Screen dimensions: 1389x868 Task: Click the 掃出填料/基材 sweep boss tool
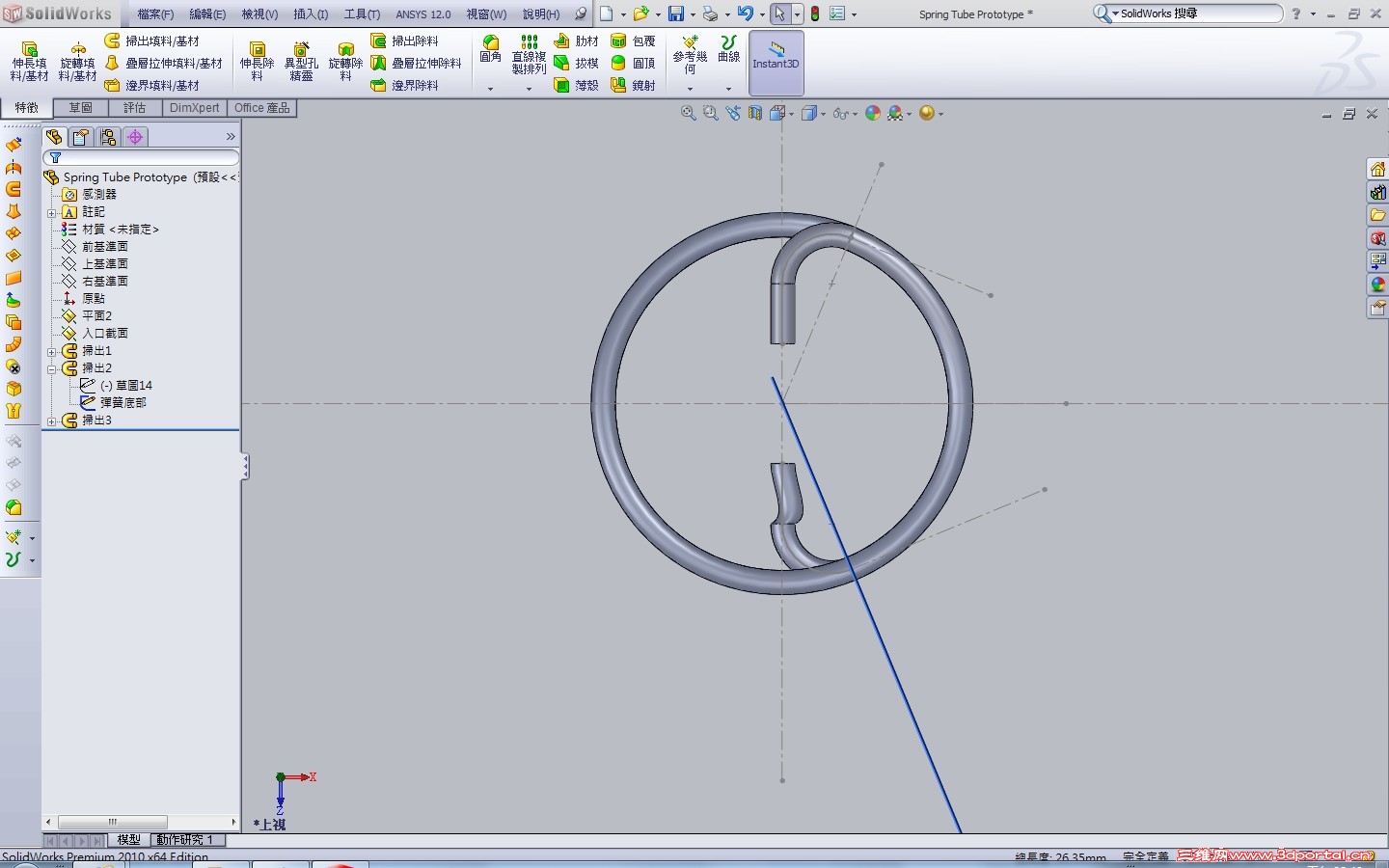point(152,41)
